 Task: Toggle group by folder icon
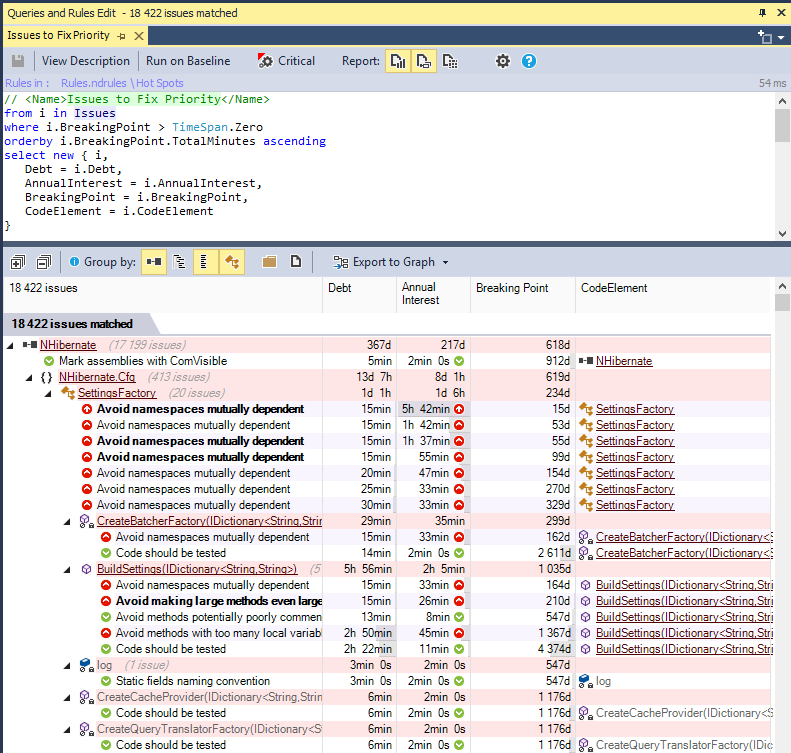[269, 262]
